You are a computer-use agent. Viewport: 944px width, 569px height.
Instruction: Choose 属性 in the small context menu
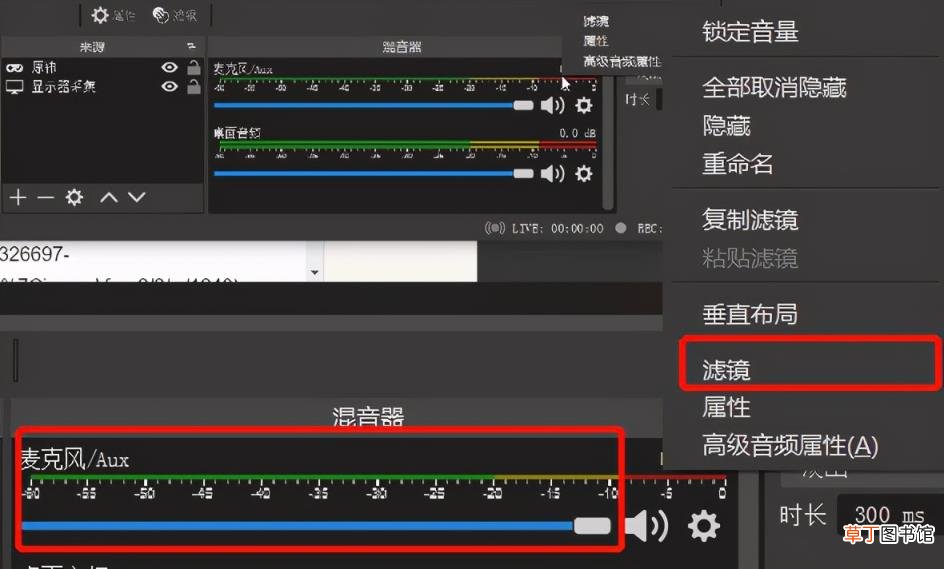point(595,41)
